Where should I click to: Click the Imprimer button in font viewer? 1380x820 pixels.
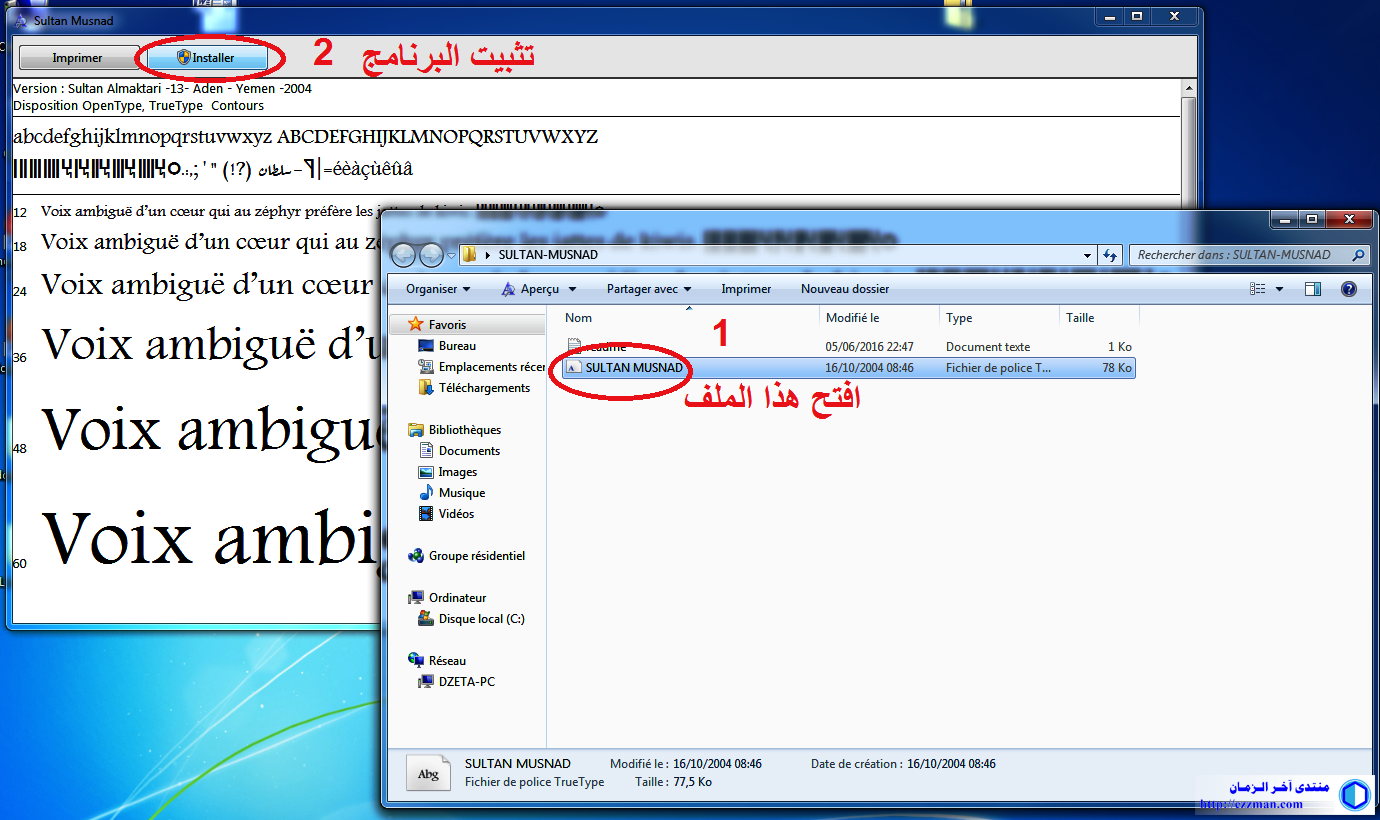pos(77,58)
